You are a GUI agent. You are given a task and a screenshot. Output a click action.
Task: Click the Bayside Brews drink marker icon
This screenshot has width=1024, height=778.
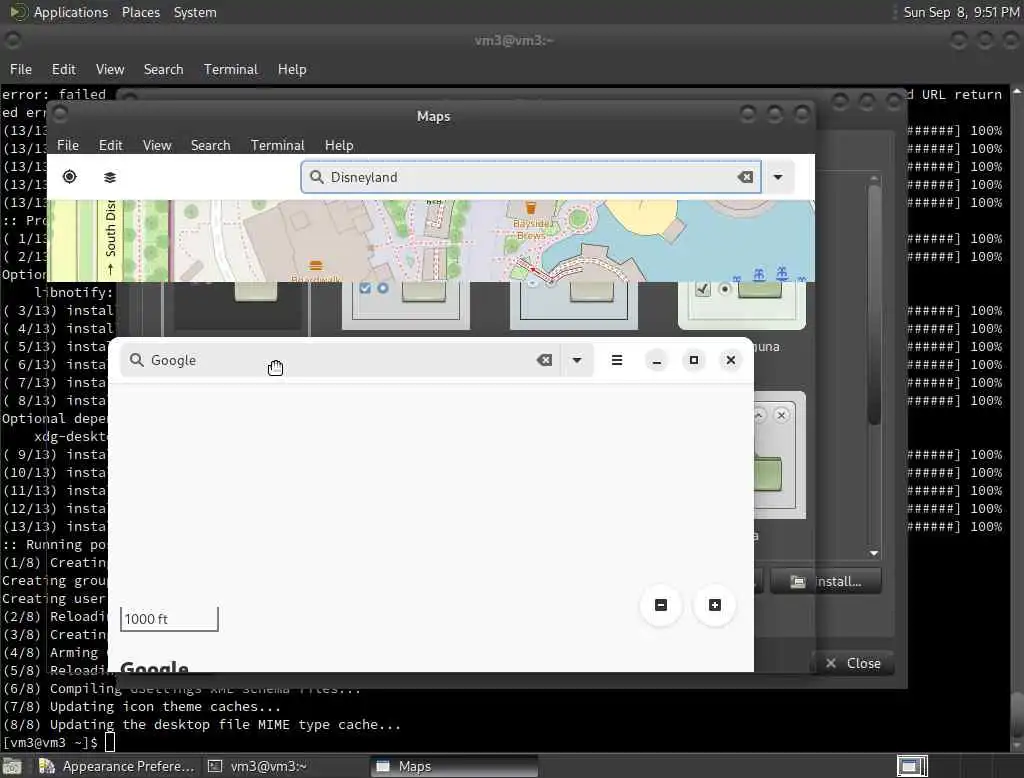tap(530, 208)
